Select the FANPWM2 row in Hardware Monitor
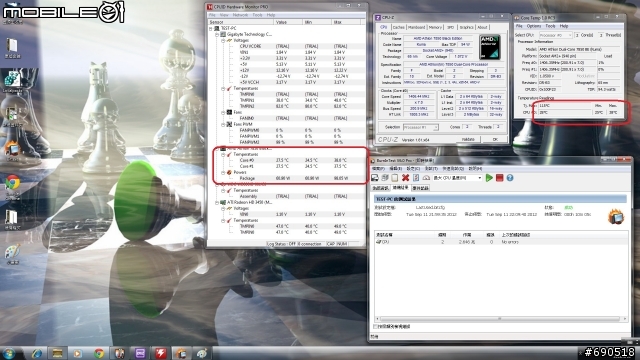The image size is (640, 360). [287, 142]
